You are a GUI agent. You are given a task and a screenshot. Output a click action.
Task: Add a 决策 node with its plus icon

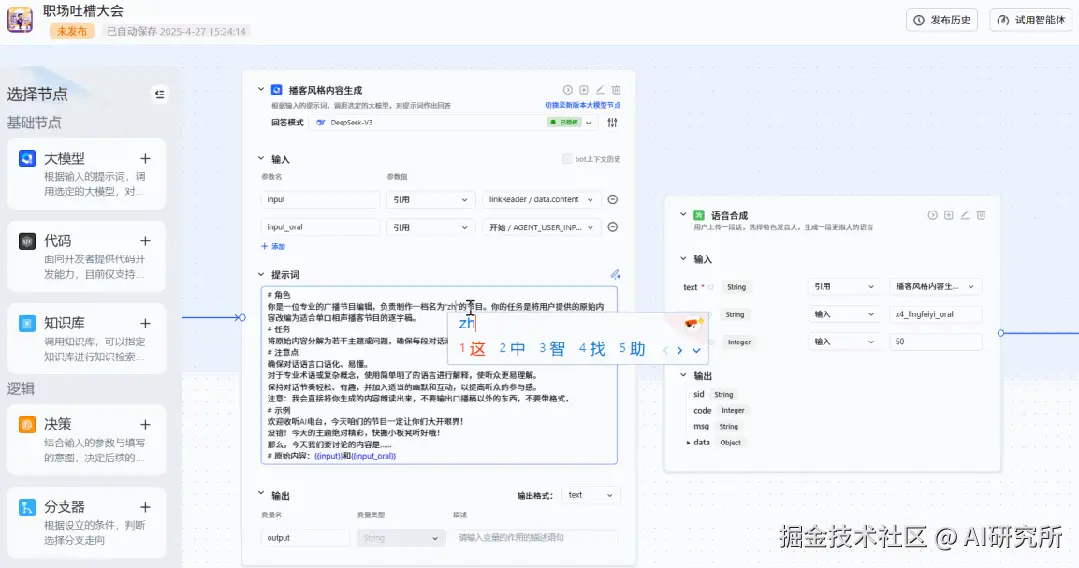tap(145, 424)
